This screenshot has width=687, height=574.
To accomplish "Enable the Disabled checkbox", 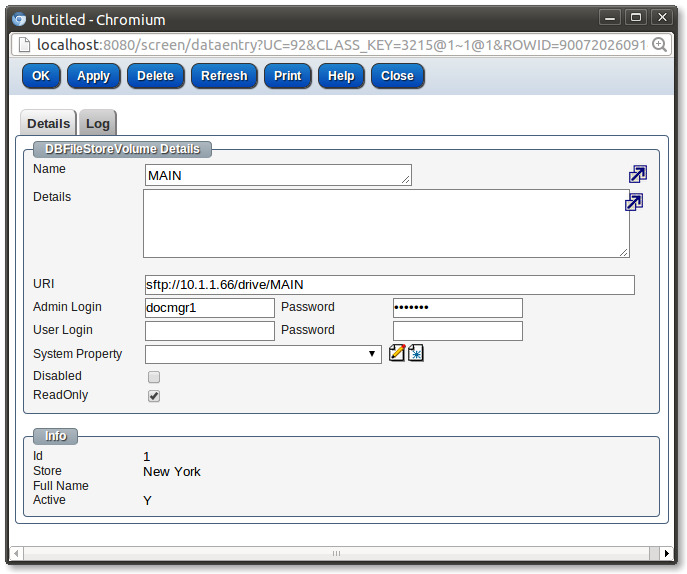I will (154, 377).
